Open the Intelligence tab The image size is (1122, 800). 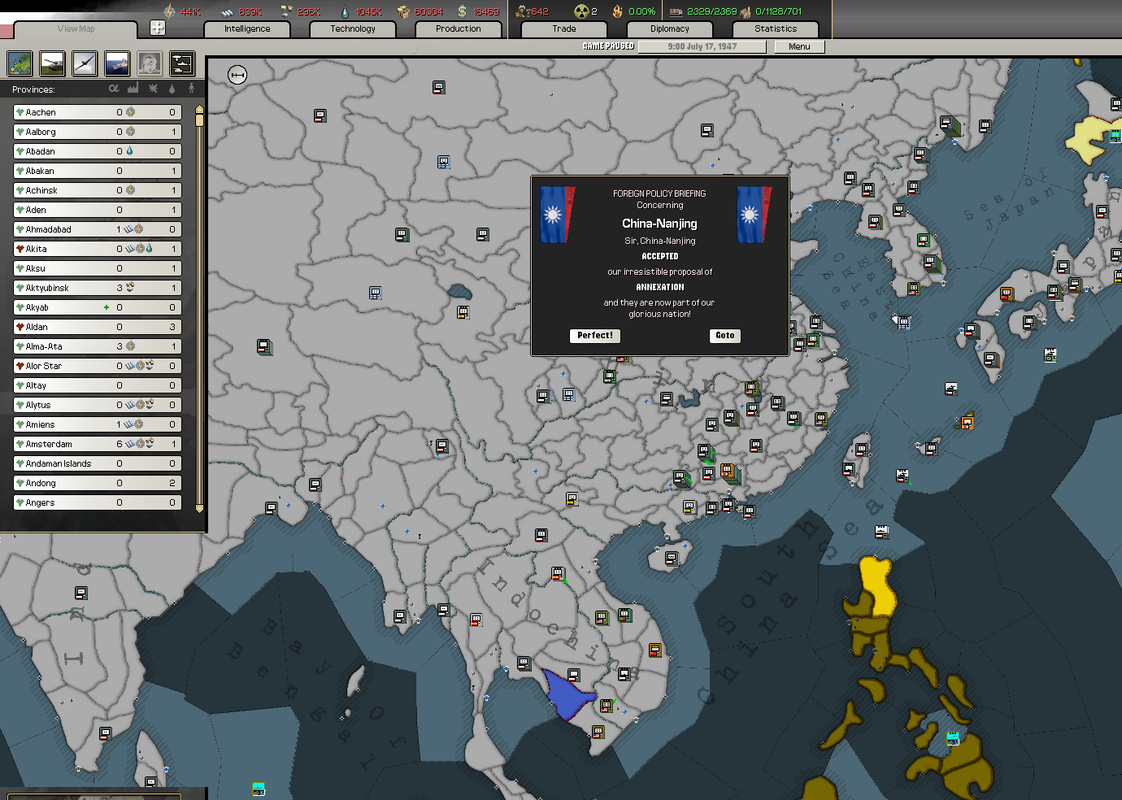pos(247,29)
